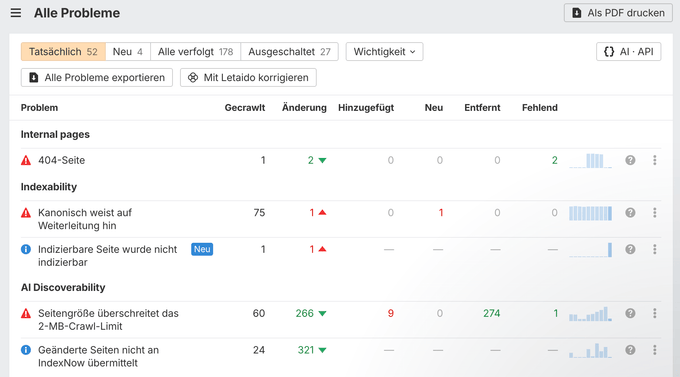Open the Seitengröße überschreitet 2-MB-Crawl-Limit issue

coord(108,320)
